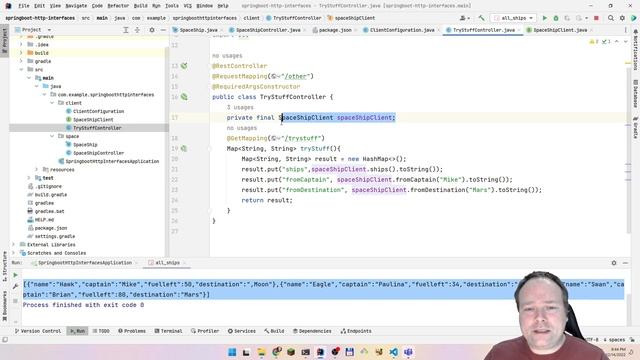Collapse the client package
This screenshot has height=360, width=640.
pos(52,103)
